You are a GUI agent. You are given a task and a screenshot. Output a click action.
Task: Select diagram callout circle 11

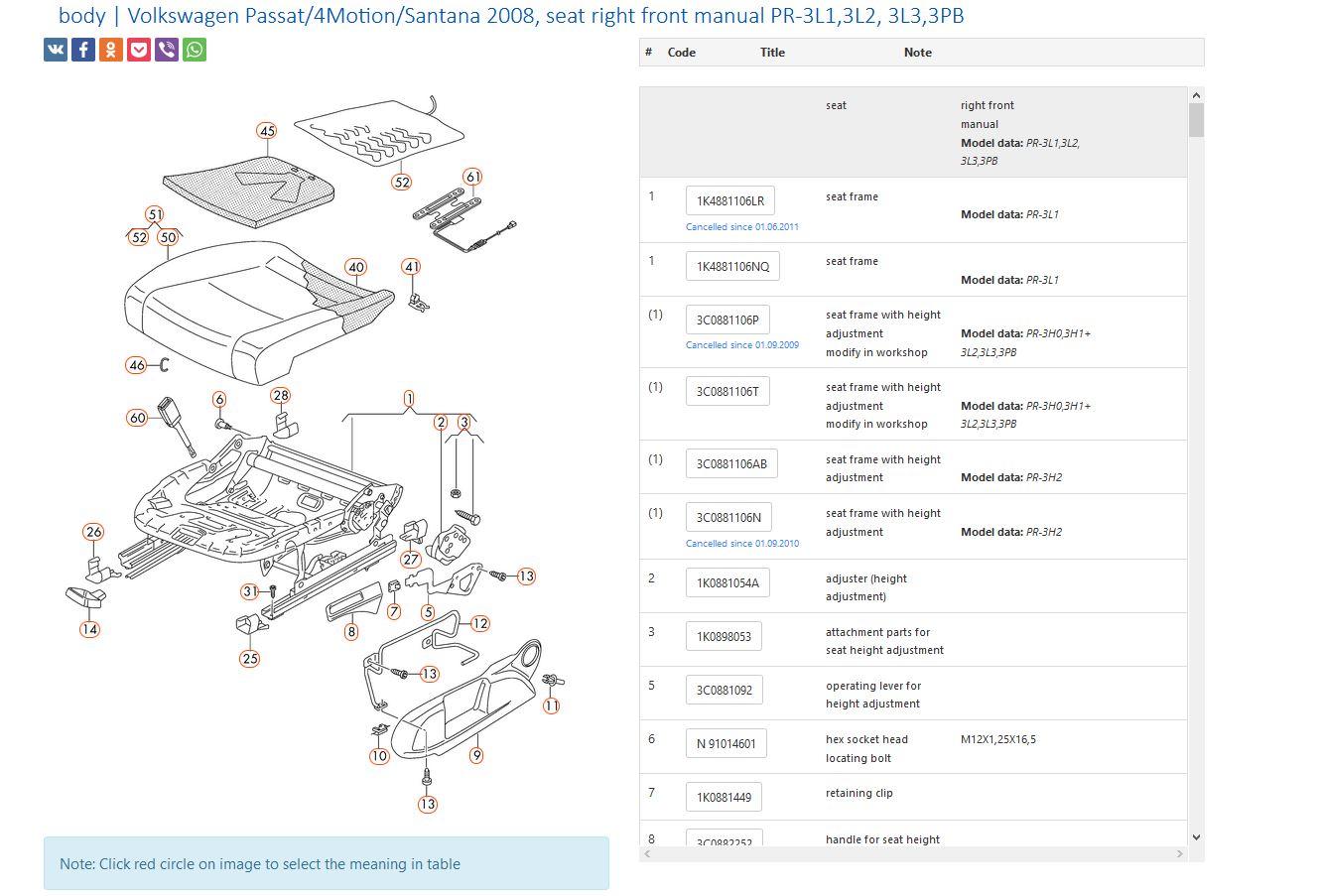click(552, 705)
